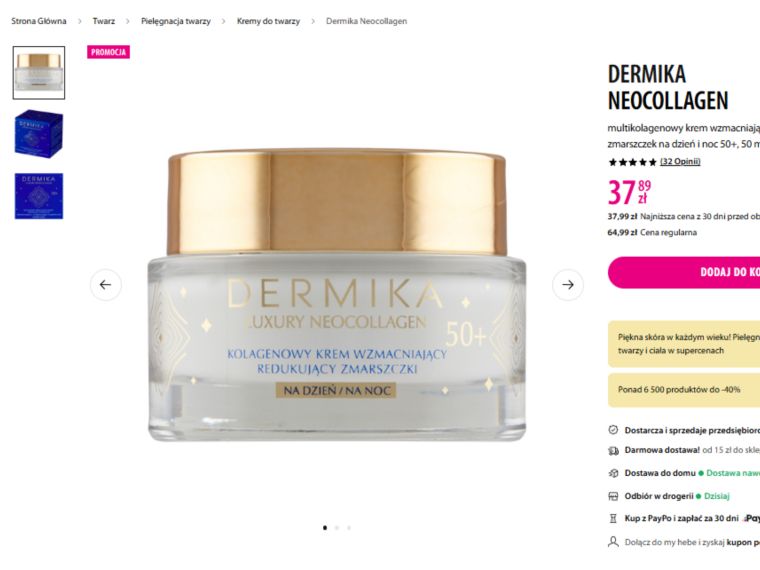The image size is (760, 570).
Task: Open Kremy do twarzy breadcrumb
Action: click(269, 21)
